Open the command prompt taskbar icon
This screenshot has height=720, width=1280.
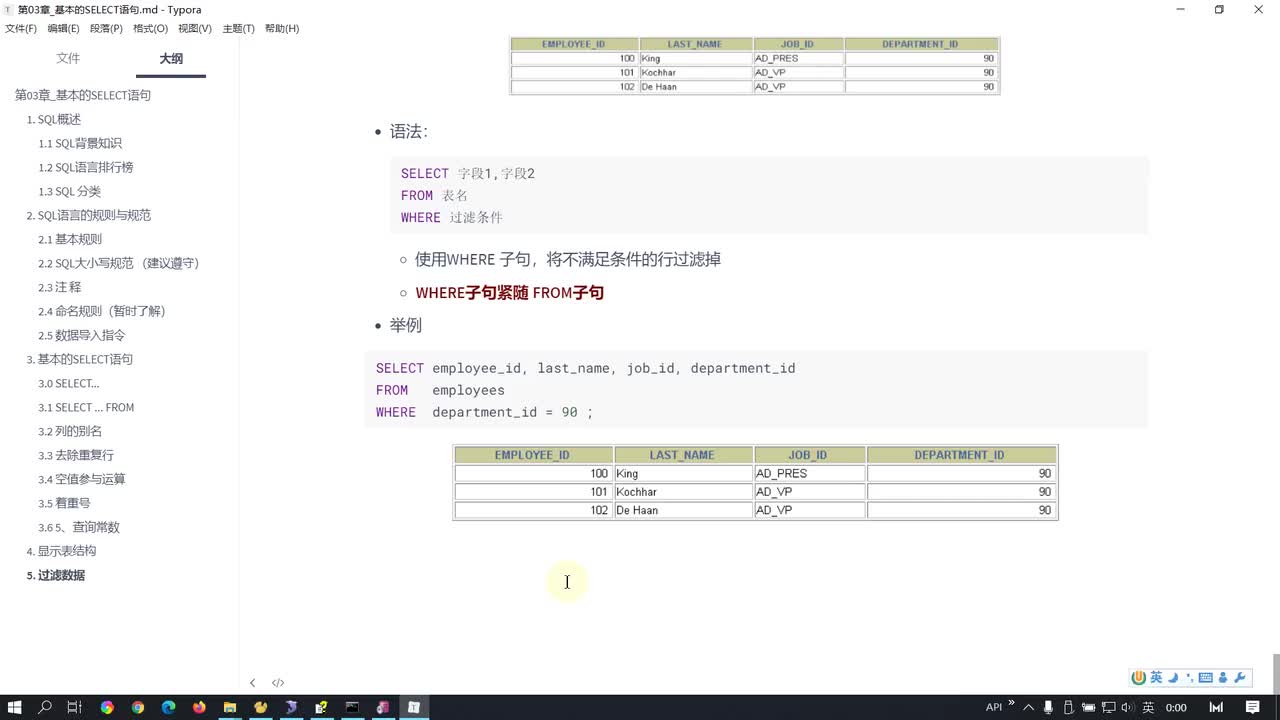click(x=352, y=707)
